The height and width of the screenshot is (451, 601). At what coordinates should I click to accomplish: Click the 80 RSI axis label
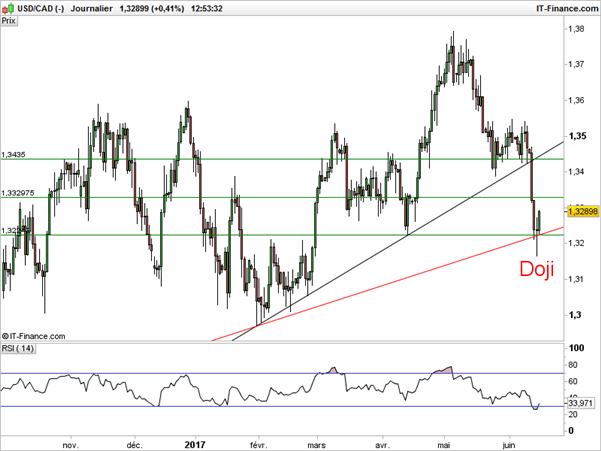pyautogui.click(x=573, y=365)
